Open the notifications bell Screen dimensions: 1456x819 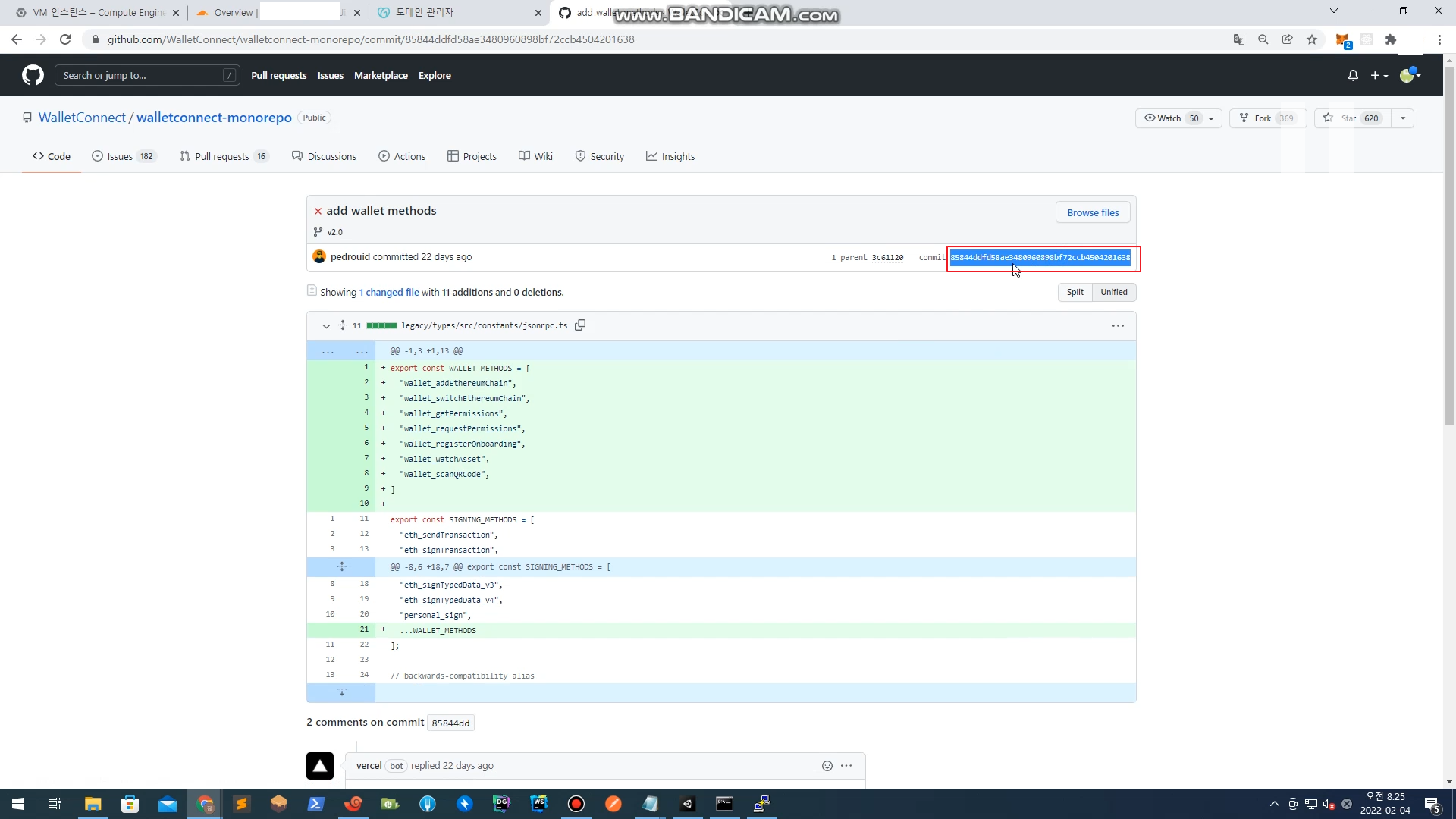(1353, 75)
